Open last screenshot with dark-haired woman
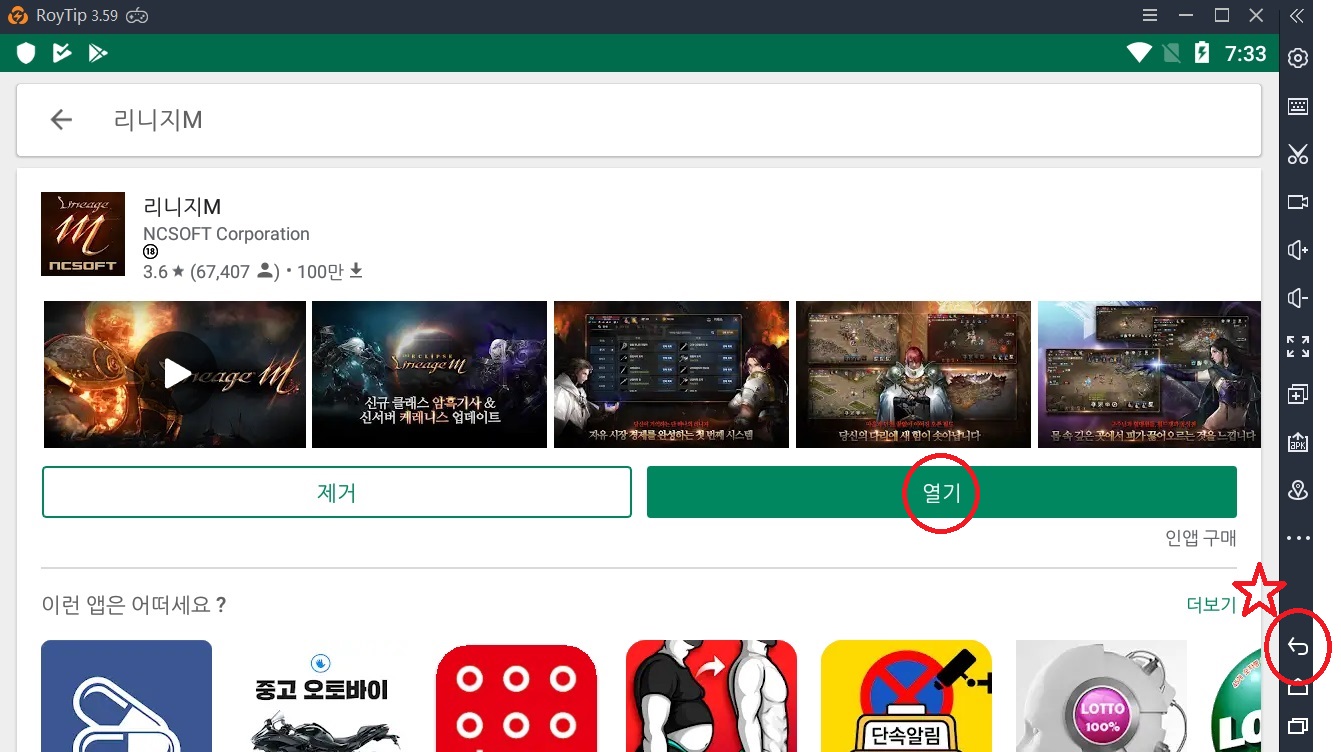The width and height of the screenshot is (1341, 752). click(1149, 374)
